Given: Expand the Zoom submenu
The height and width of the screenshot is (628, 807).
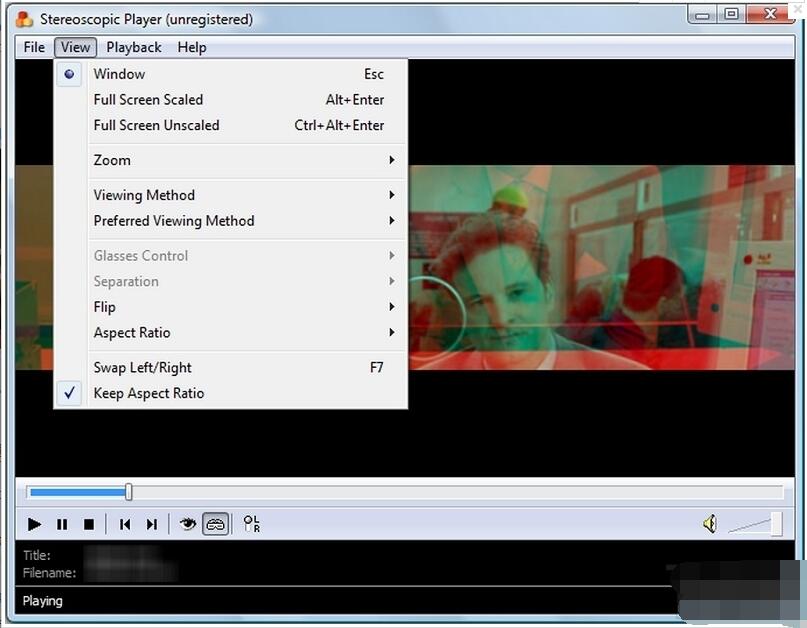Looking at the screenshot, I should [112, 160].
